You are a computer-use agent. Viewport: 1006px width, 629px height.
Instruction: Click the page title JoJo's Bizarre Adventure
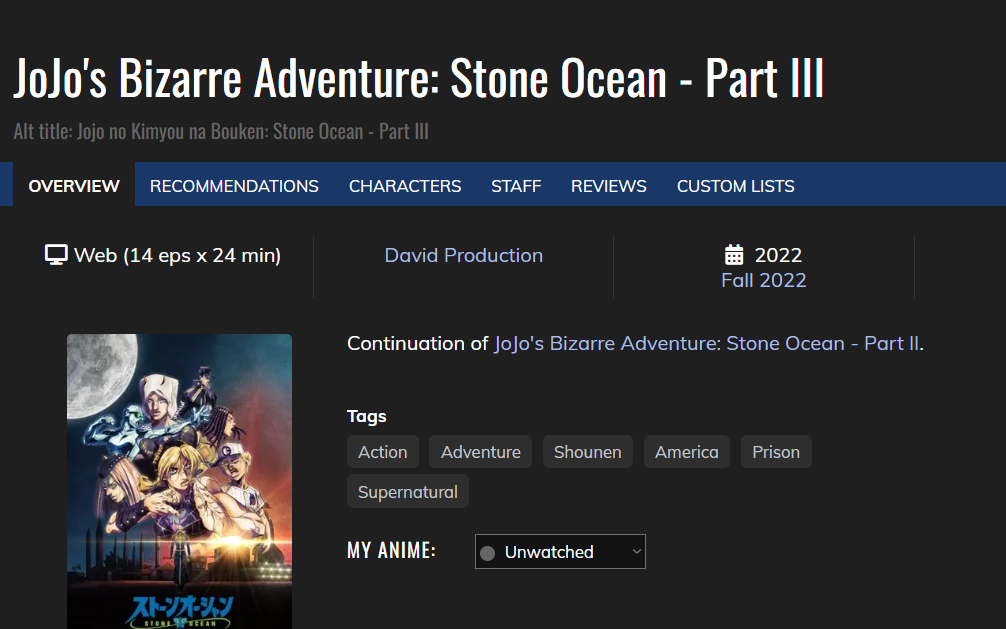(418, 78)
